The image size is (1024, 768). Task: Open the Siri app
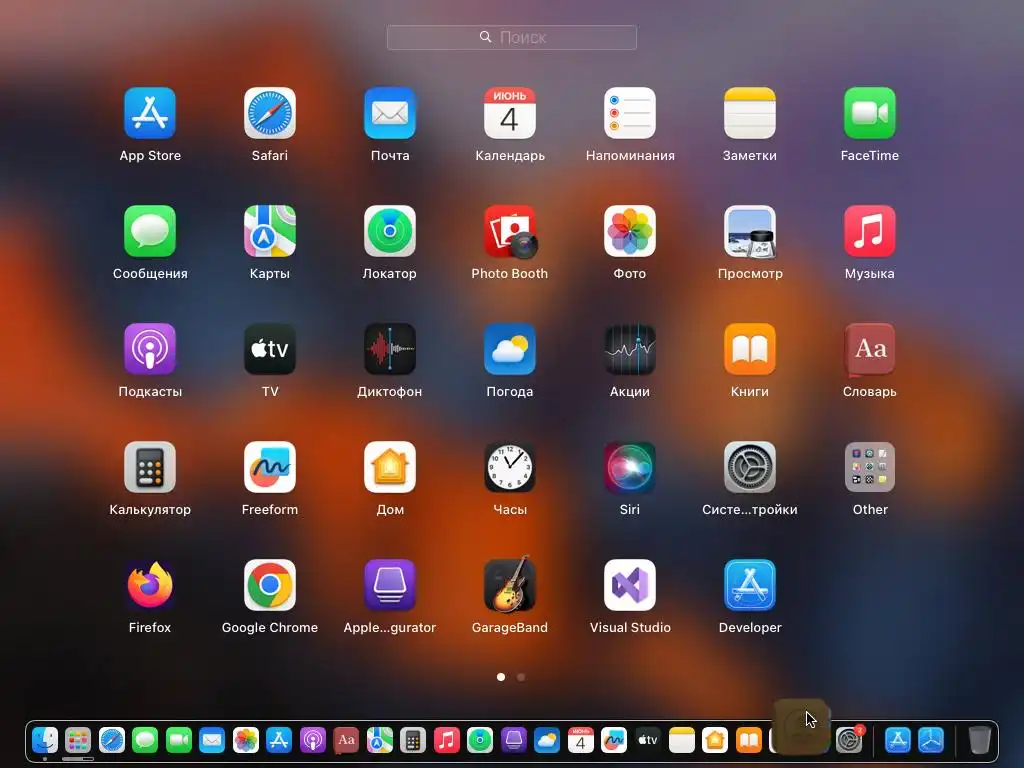[x=630, y=467]
